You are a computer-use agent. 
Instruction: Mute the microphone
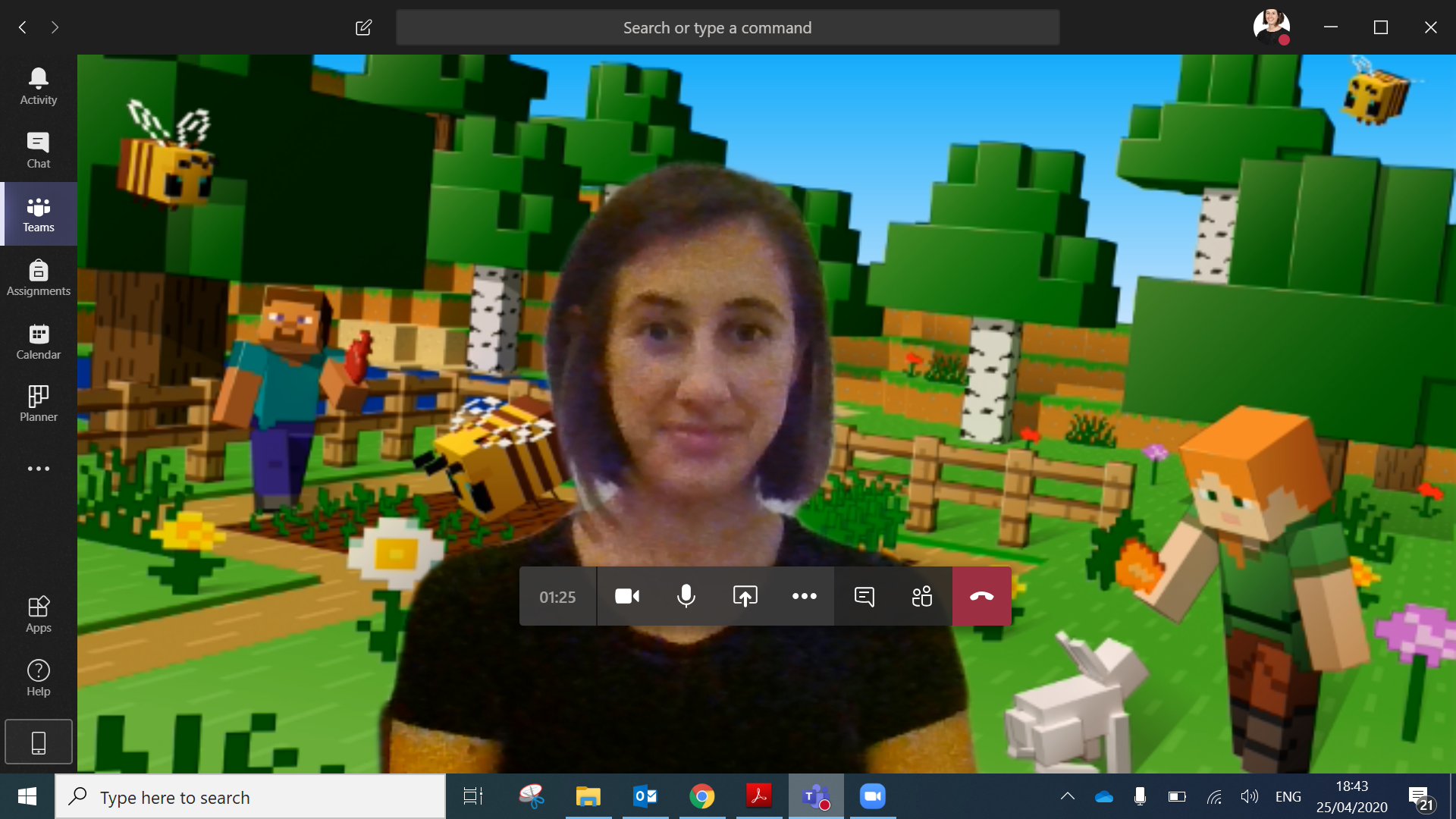(x=686, y=596)
